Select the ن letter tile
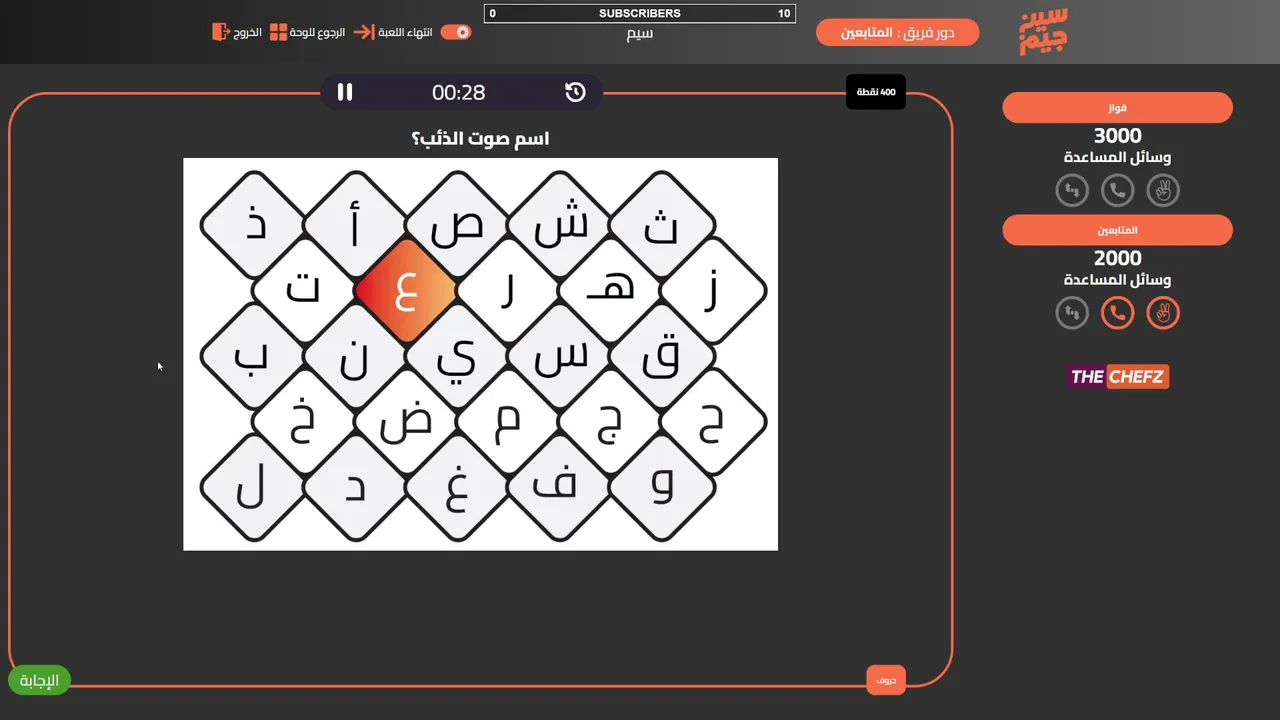Screen dimensions: 1280x720 [x=355, y=357]
